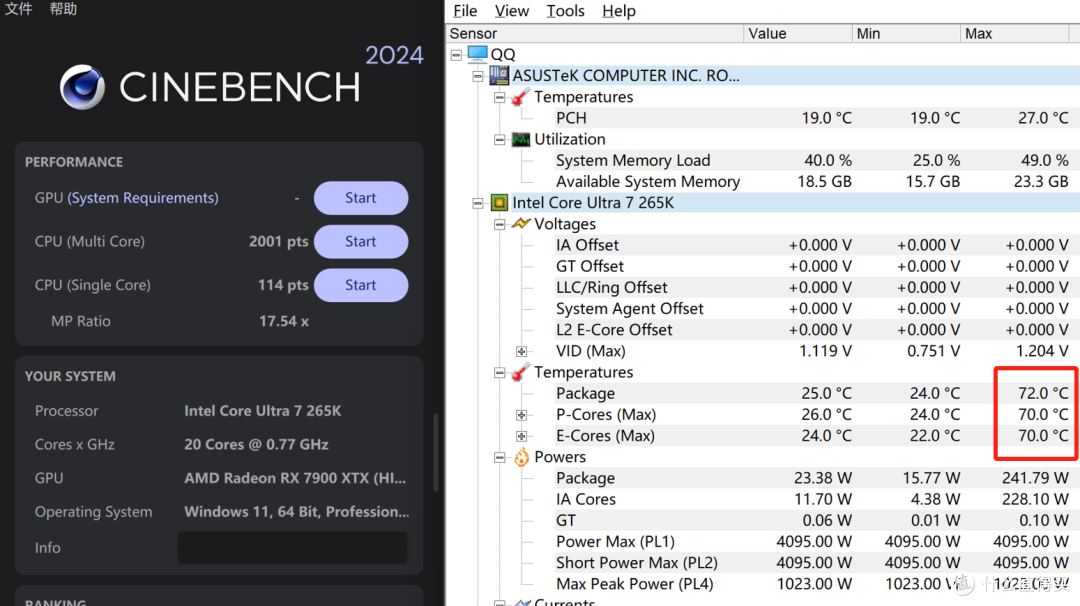
Task: Open the File menu in sensor window
Action: (465, 11)
